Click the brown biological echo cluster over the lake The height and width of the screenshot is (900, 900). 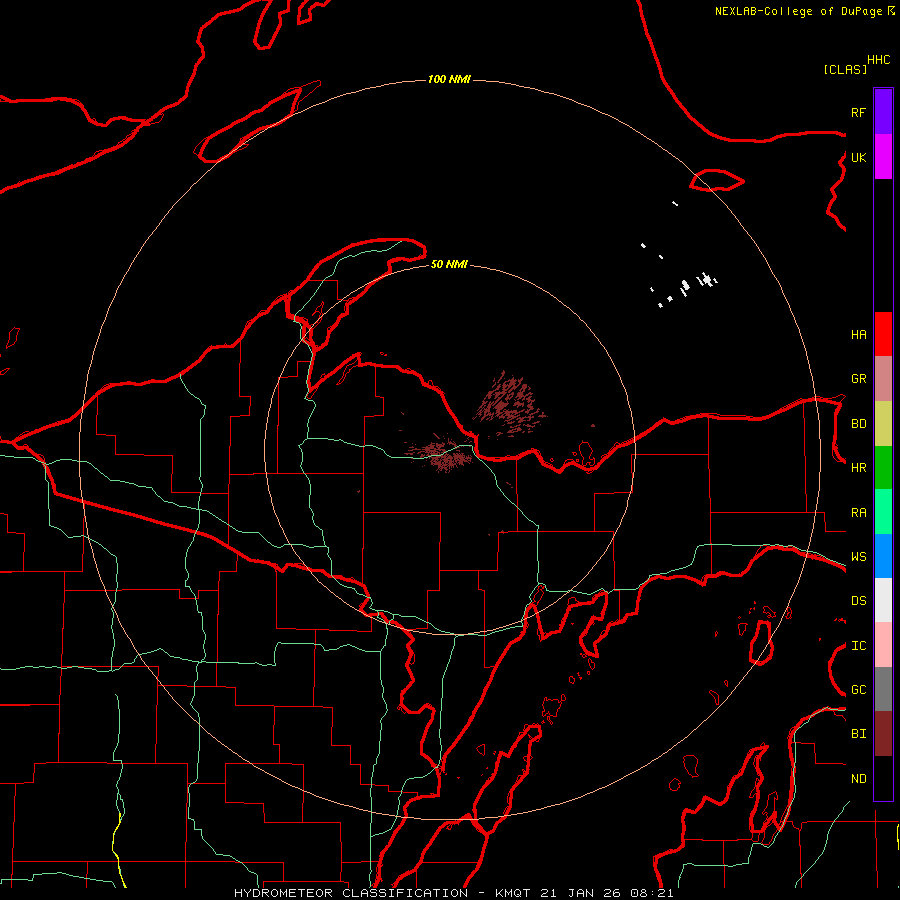[509, 404]
